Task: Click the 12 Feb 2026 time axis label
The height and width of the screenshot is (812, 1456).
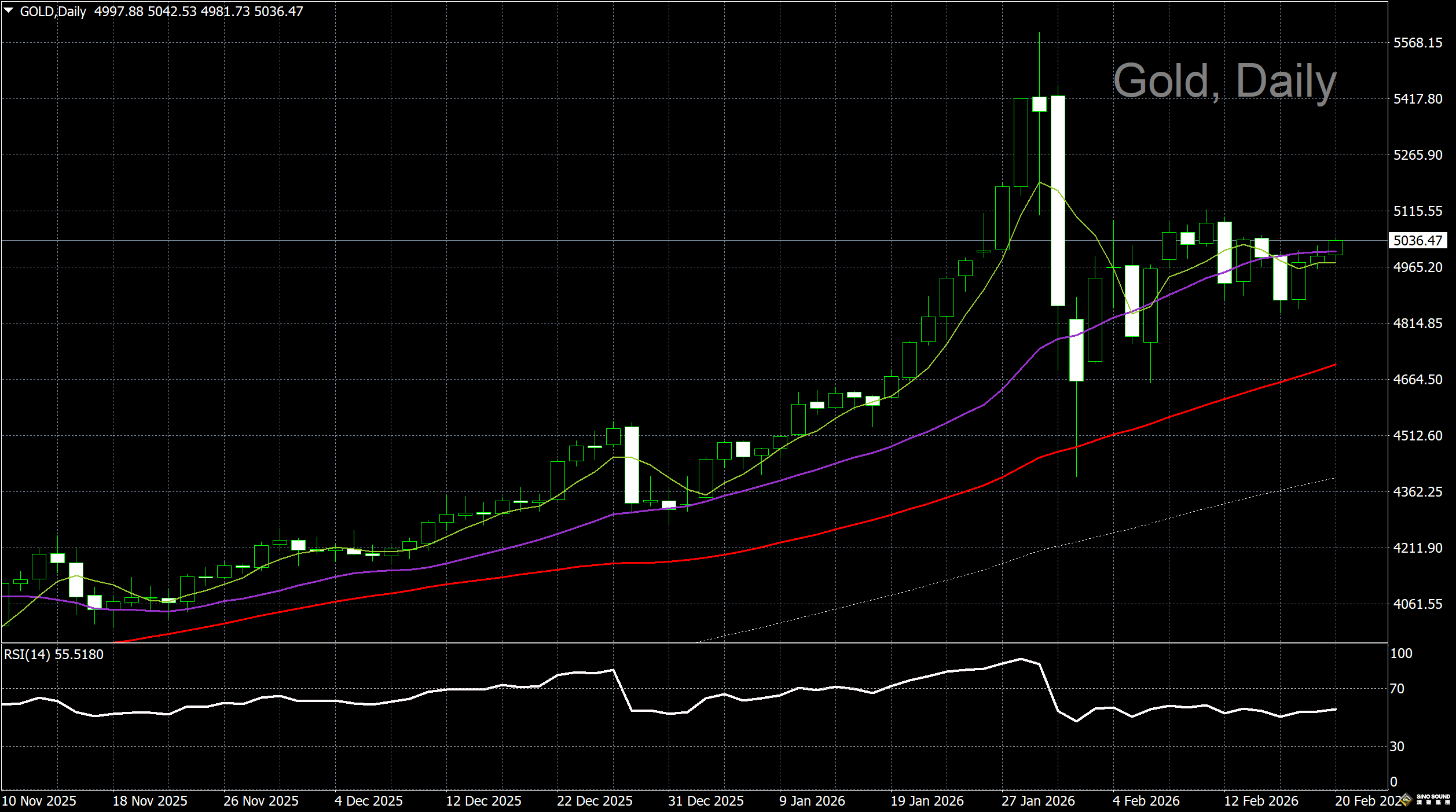Action: tap(1261, 801)
